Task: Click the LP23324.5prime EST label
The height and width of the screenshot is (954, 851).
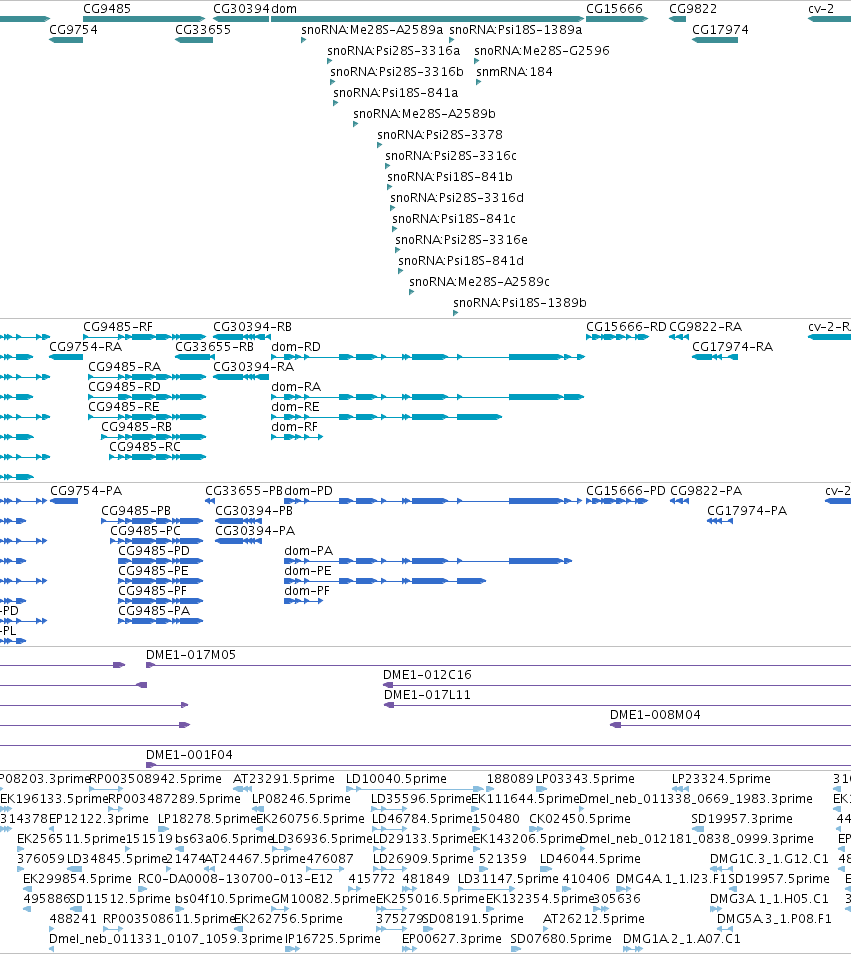Action: [721, 779]
